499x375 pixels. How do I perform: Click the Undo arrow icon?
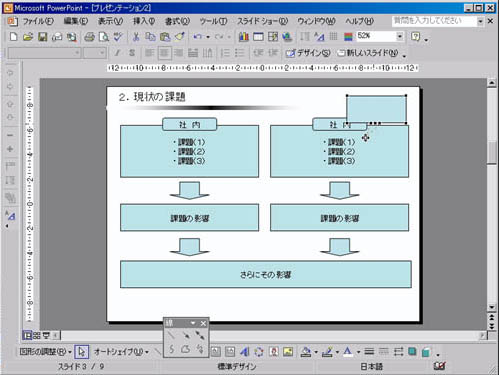coord(198,37)
